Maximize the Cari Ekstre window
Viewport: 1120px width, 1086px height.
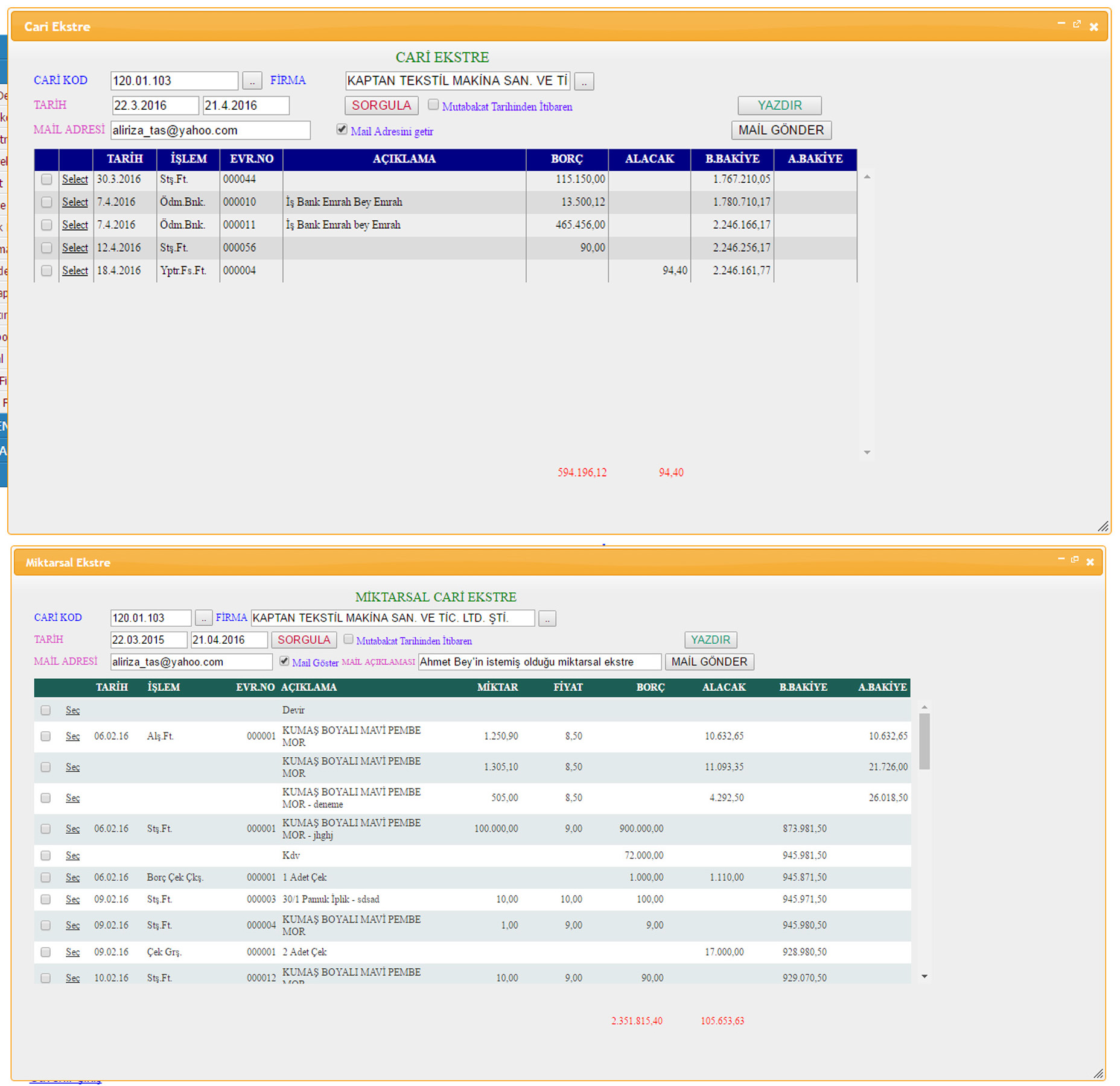click(x=1077, y=24)
